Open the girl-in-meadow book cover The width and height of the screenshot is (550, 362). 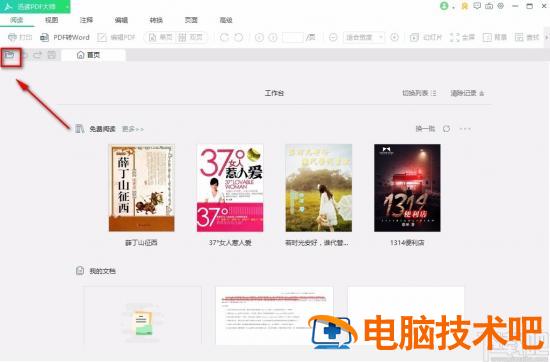[318, 188]
